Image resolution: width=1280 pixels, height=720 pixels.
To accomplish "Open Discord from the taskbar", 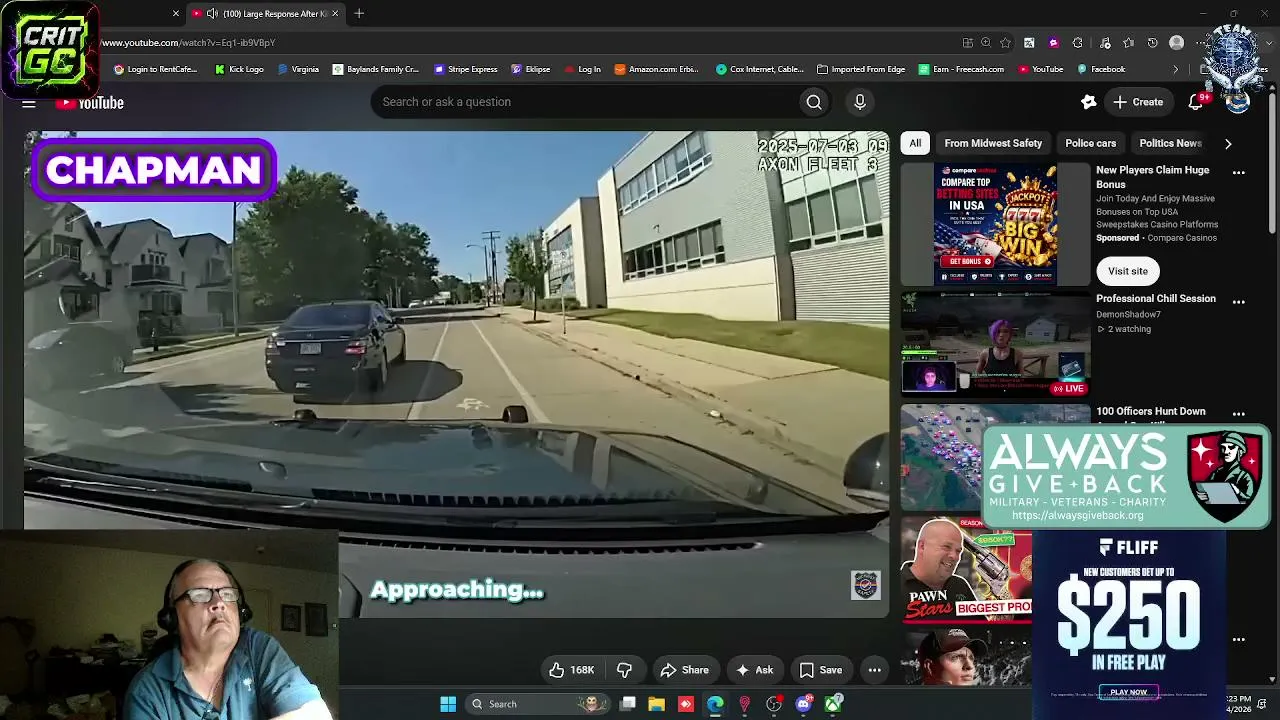I will pos(803,704).
